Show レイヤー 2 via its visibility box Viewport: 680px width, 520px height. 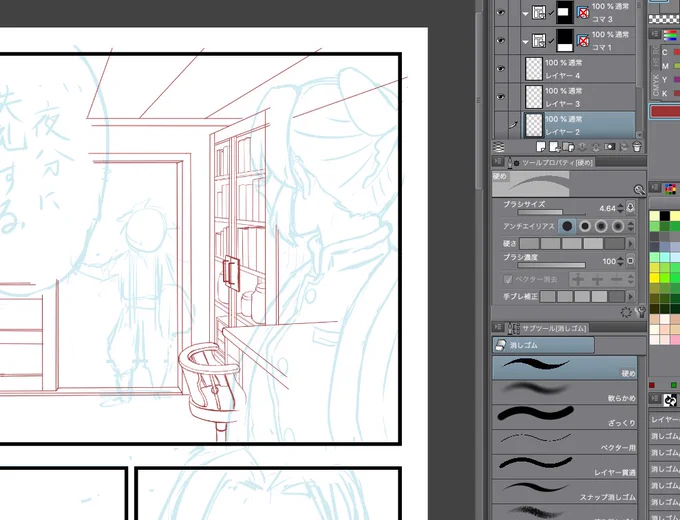[501, 125]
